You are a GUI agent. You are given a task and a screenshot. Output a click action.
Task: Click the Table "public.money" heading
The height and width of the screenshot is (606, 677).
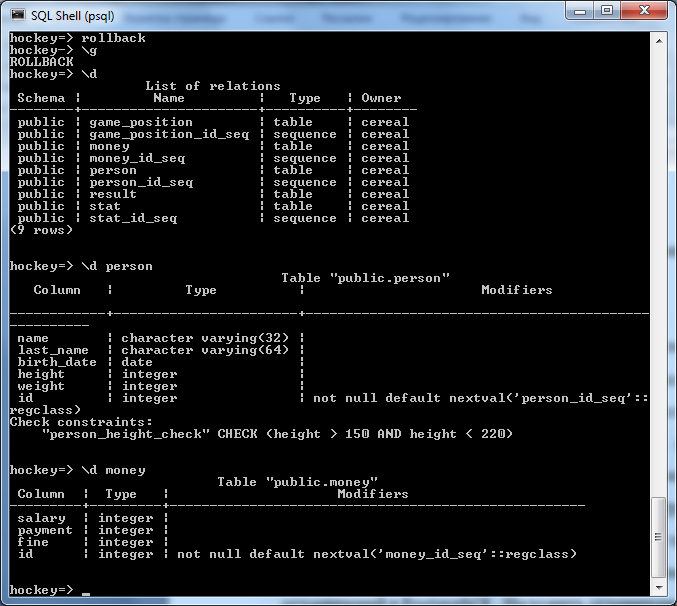point(297,482)
